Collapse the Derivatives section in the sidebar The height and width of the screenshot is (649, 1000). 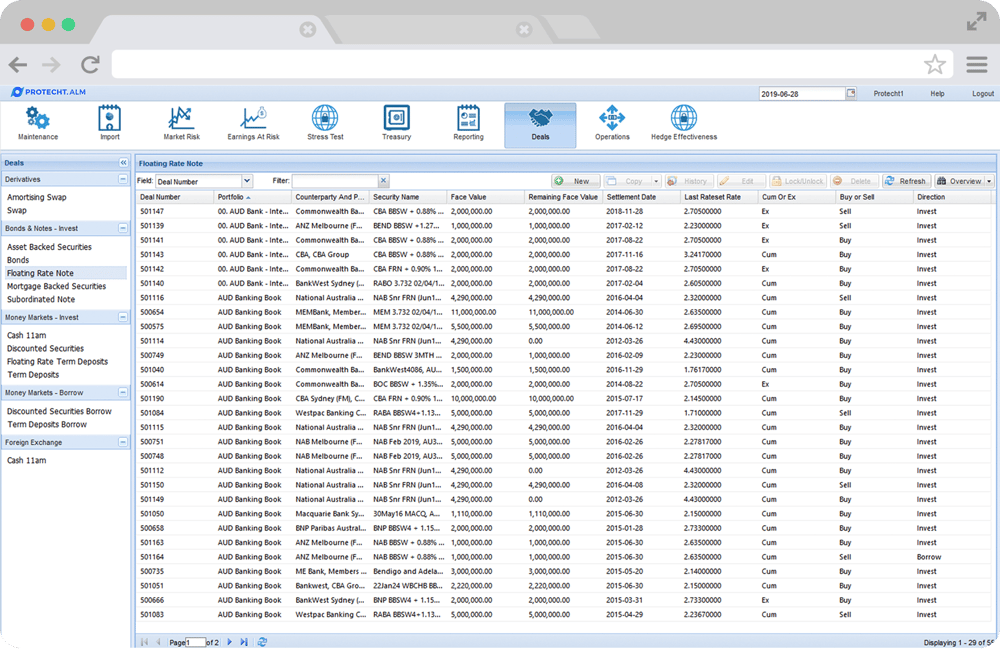[124, 181]
